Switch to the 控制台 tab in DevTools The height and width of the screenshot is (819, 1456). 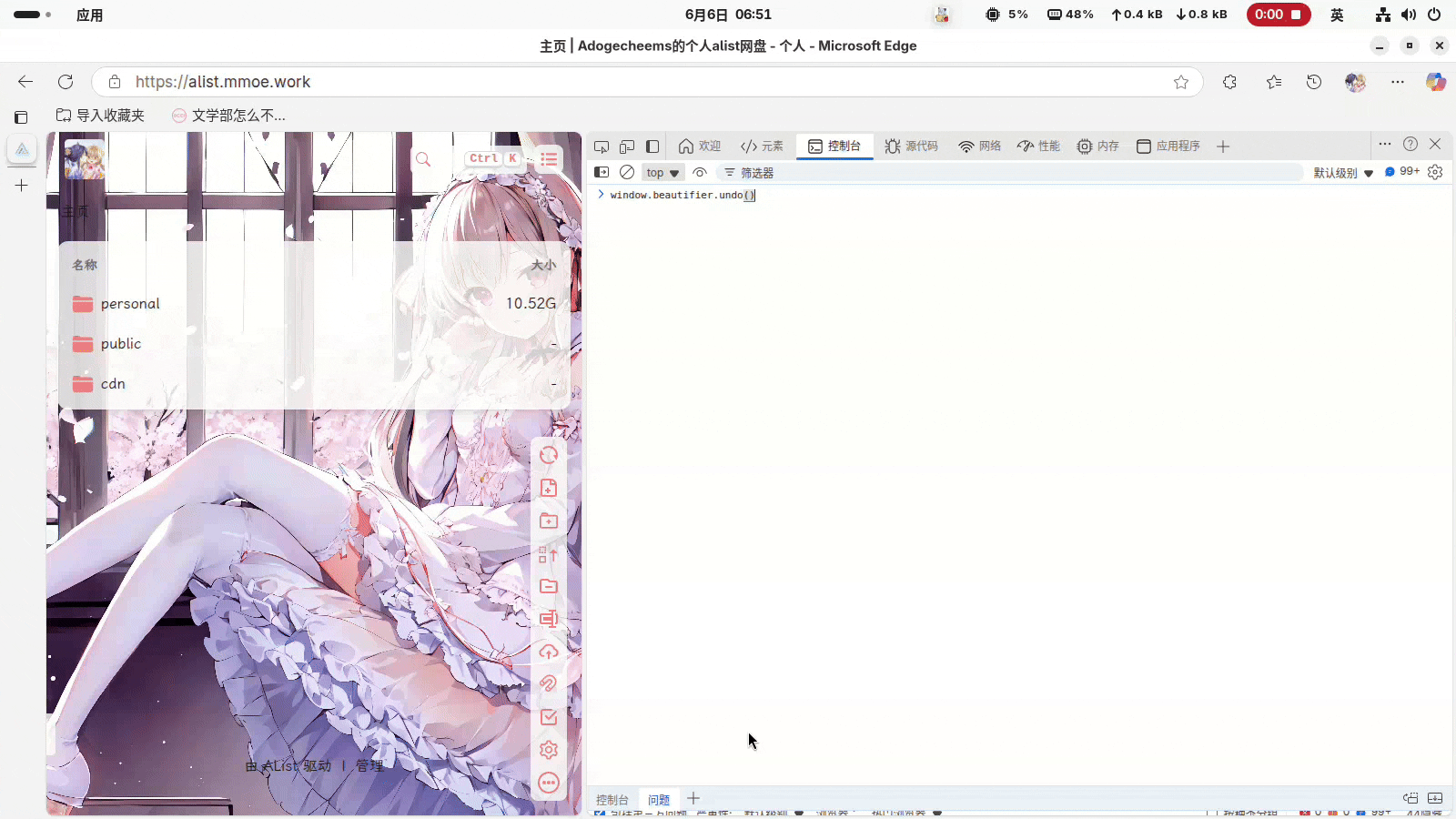(x=834, y=147)
